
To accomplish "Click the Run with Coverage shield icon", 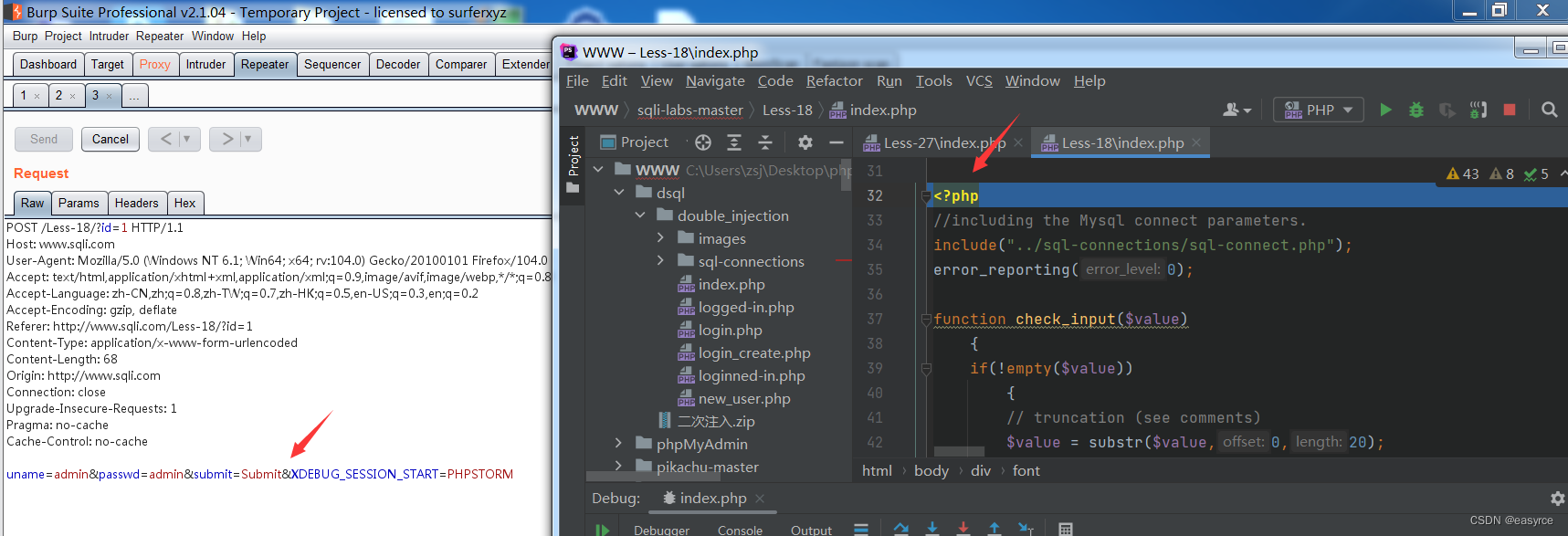I will 1447,110.
